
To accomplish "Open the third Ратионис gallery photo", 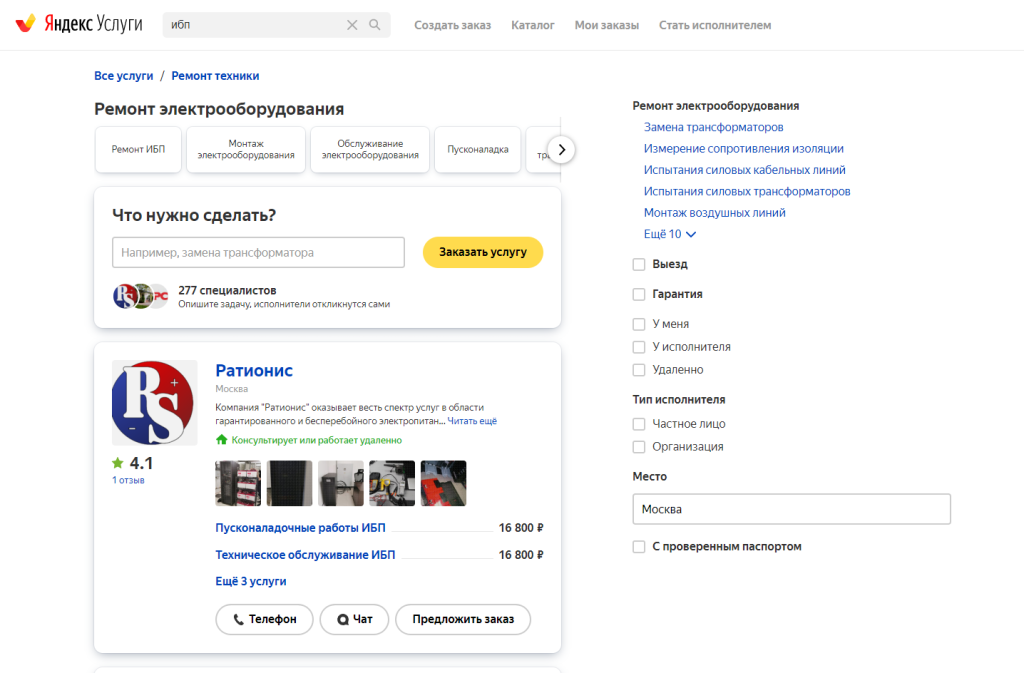I will pyautogui.click(x=341, y=483).
